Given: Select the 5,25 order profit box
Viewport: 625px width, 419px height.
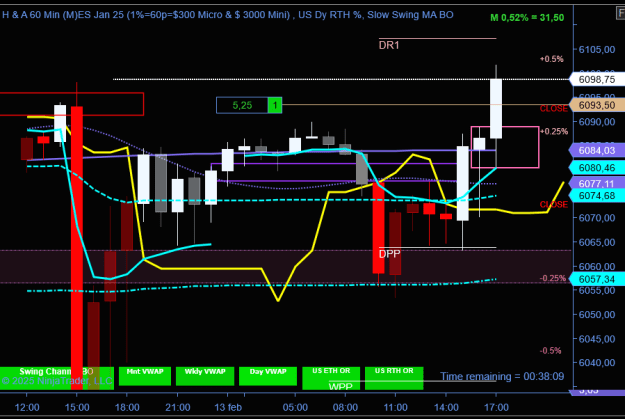Looking at the screenshot, I should click(x=242, y=105).
